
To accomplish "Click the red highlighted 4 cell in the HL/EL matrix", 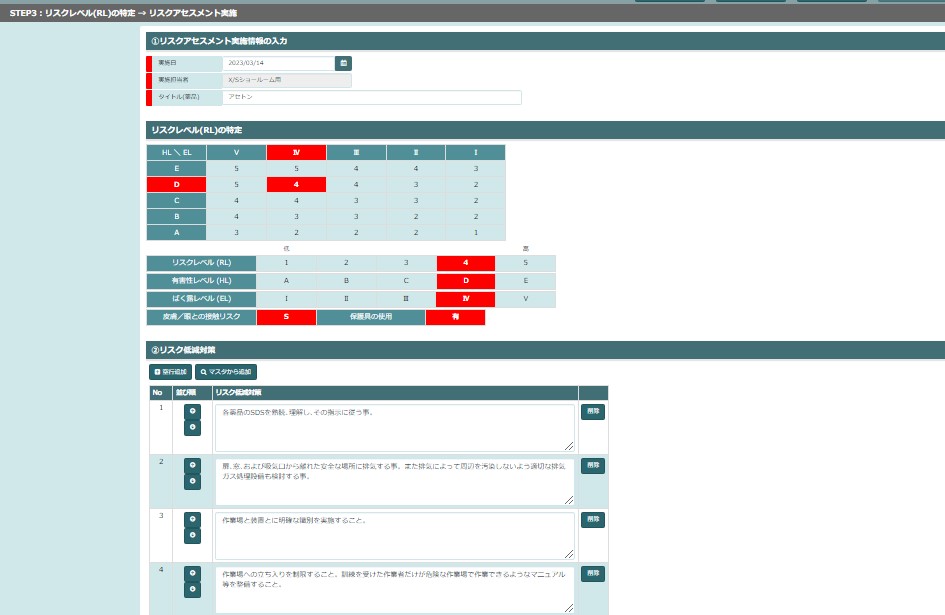I will 296,184.
